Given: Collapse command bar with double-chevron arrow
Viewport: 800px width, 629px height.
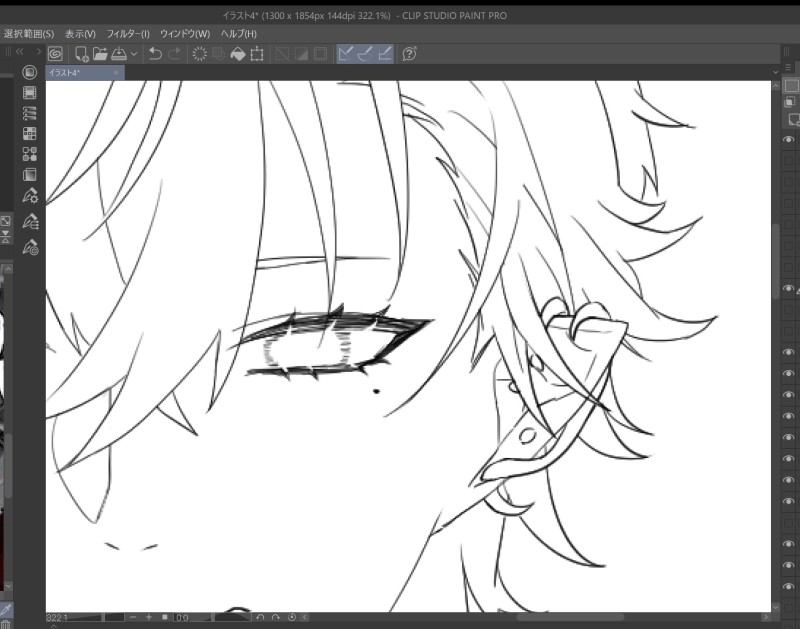Looking at the screenshot, I should (19, 52).
